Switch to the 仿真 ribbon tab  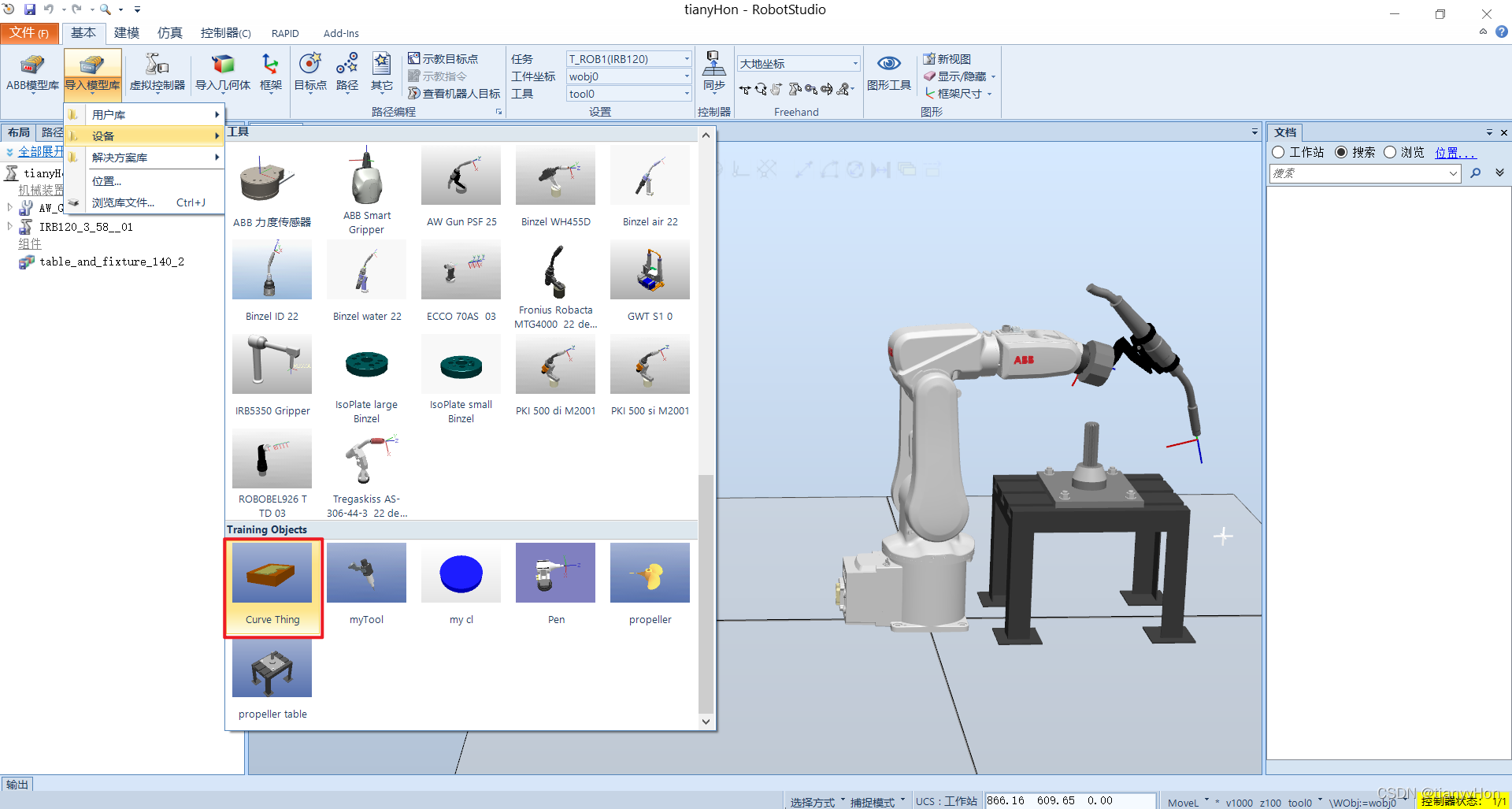(x=169, y=33)
